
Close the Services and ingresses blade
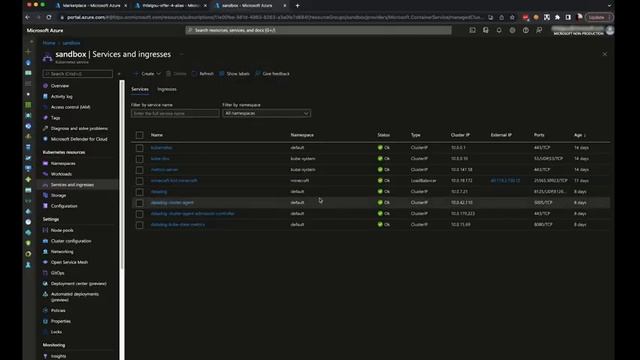pyautogui.click(x=605, y=54)
